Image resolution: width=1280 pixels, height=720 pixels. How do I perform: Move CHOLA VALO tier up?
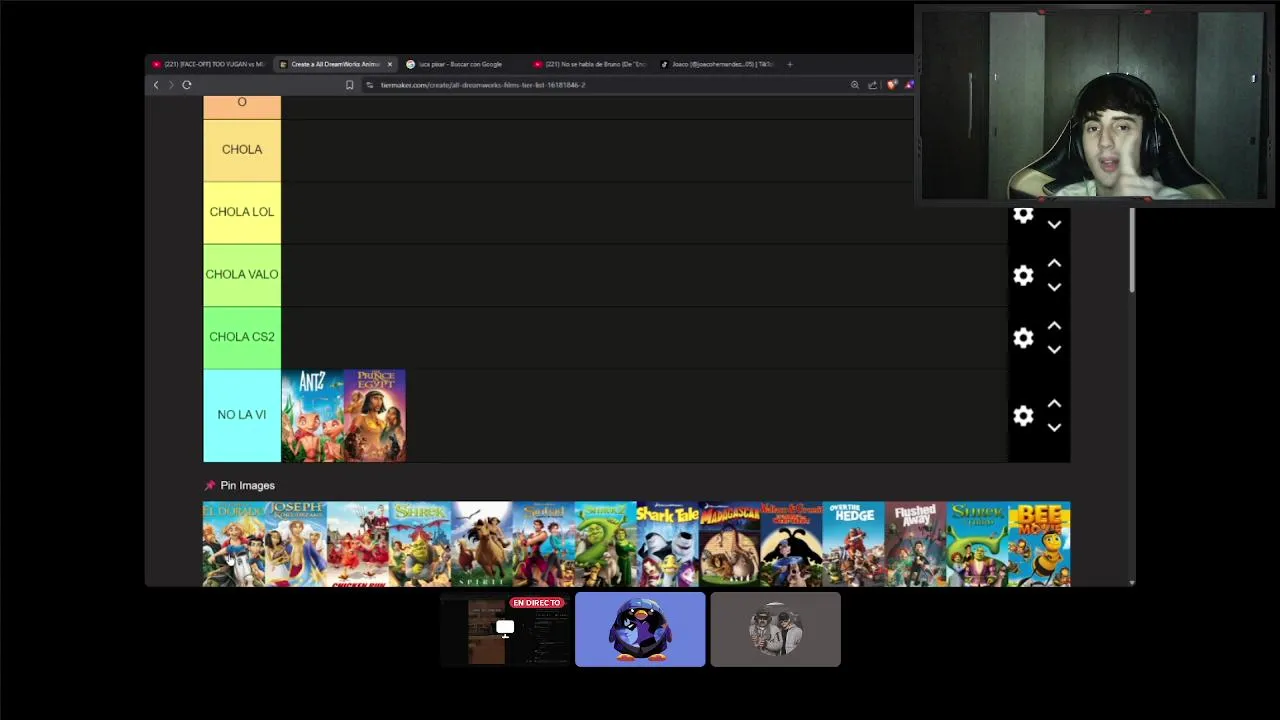(x=1054, y=263)
